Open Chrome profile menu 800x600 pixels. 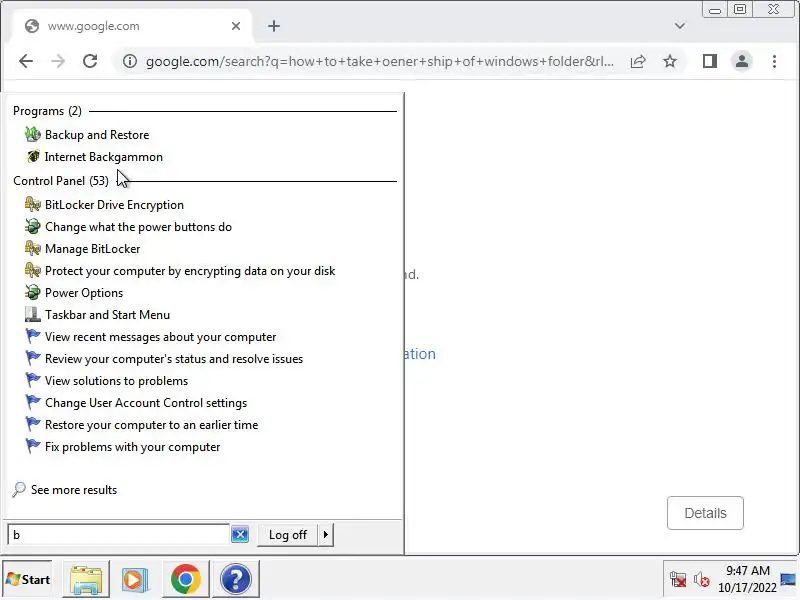pos(742,61)
